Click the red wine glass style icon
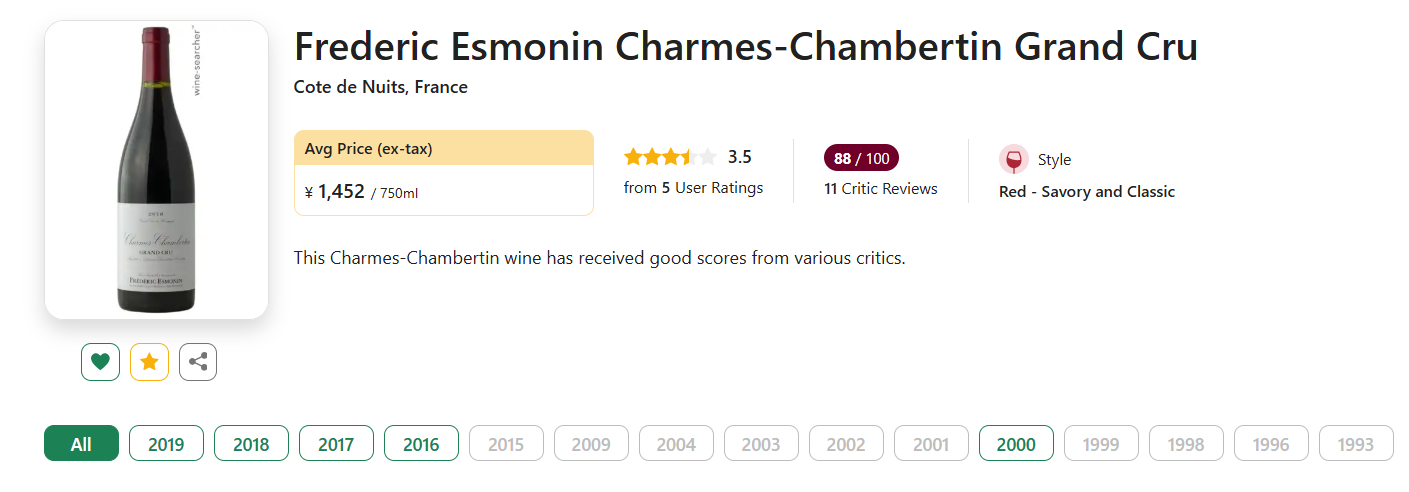The width and height of the screenshot is (1409, 492). pos(1013,160)
